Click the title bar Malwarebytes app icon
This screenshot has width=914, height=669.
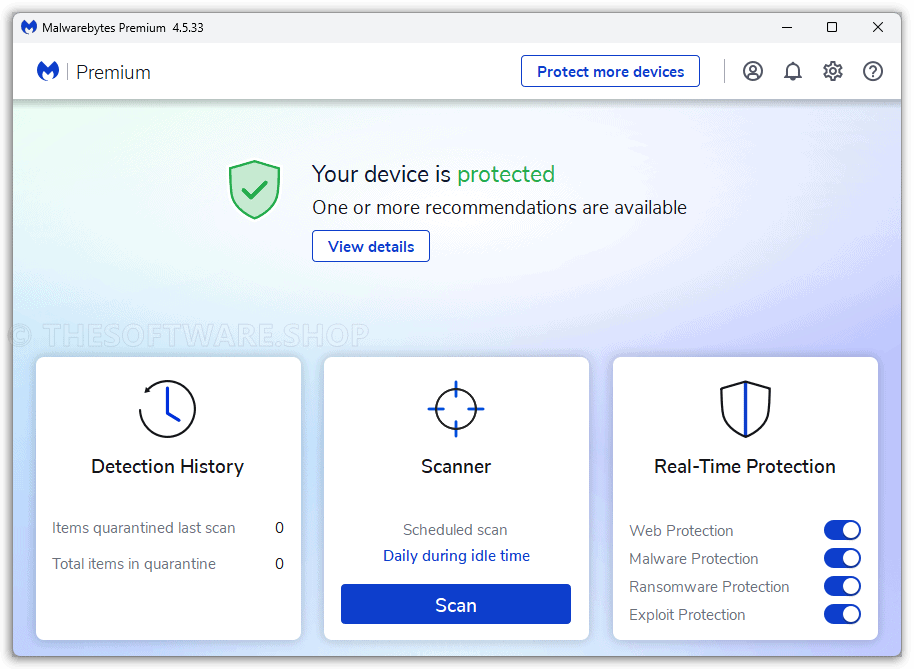29,27
